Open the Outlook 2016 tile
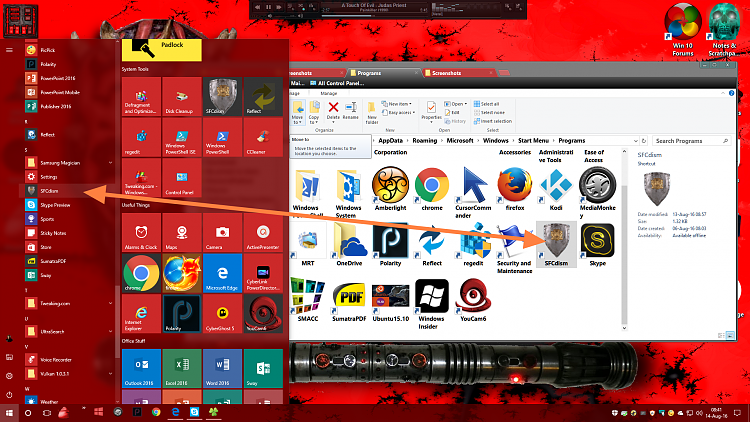The image size is (750, 422). click(x=141, y=368)
